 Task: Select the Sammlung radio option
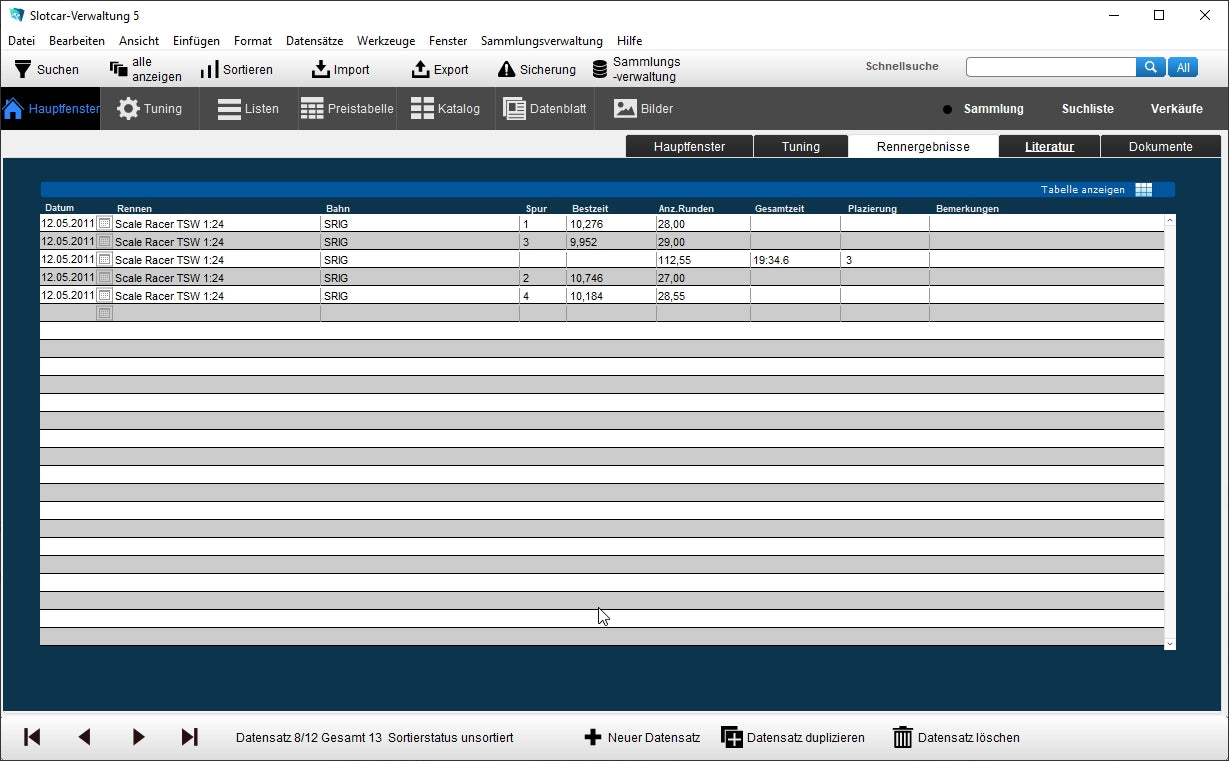pyautogui.click(x=948, y=109)
